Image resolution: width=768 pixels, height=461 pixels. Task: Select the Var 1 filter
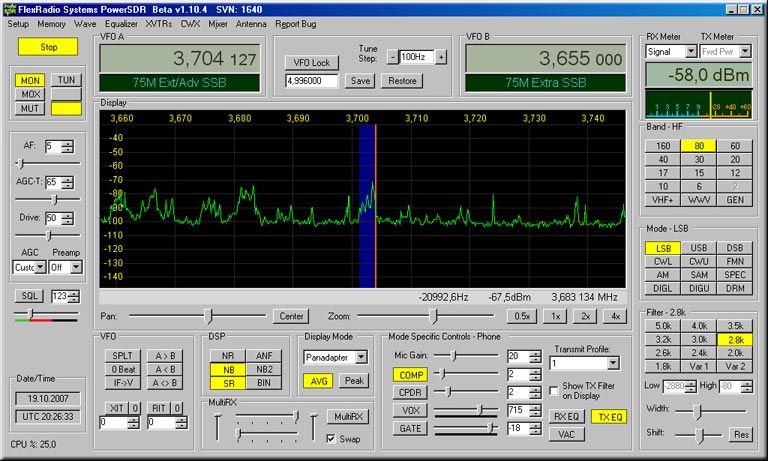point(699,366)
